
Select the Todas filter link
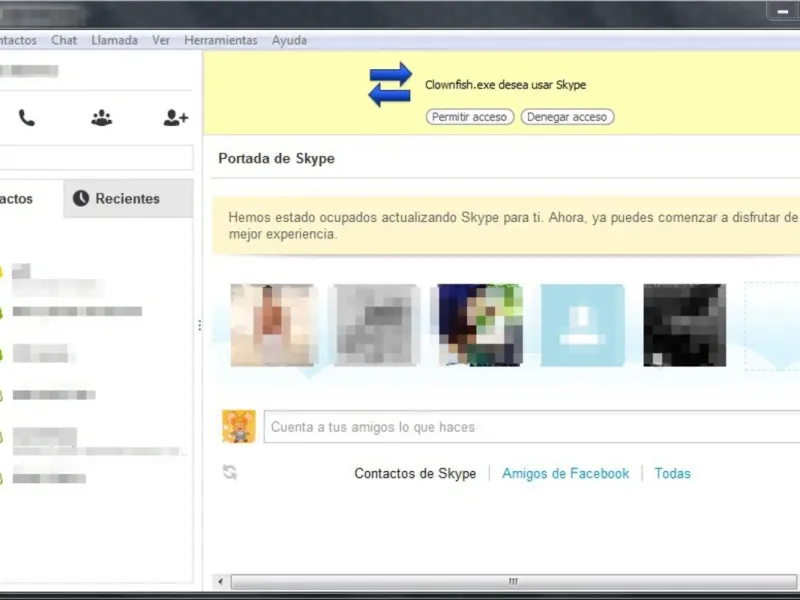tap(672, 473)
